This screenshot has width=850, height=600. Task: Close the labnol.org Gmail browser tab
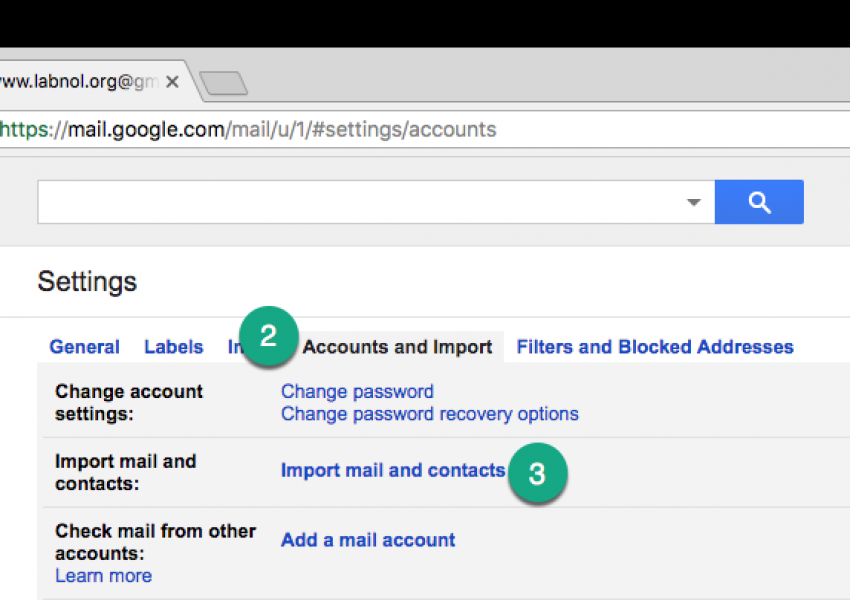click(172, 82)
